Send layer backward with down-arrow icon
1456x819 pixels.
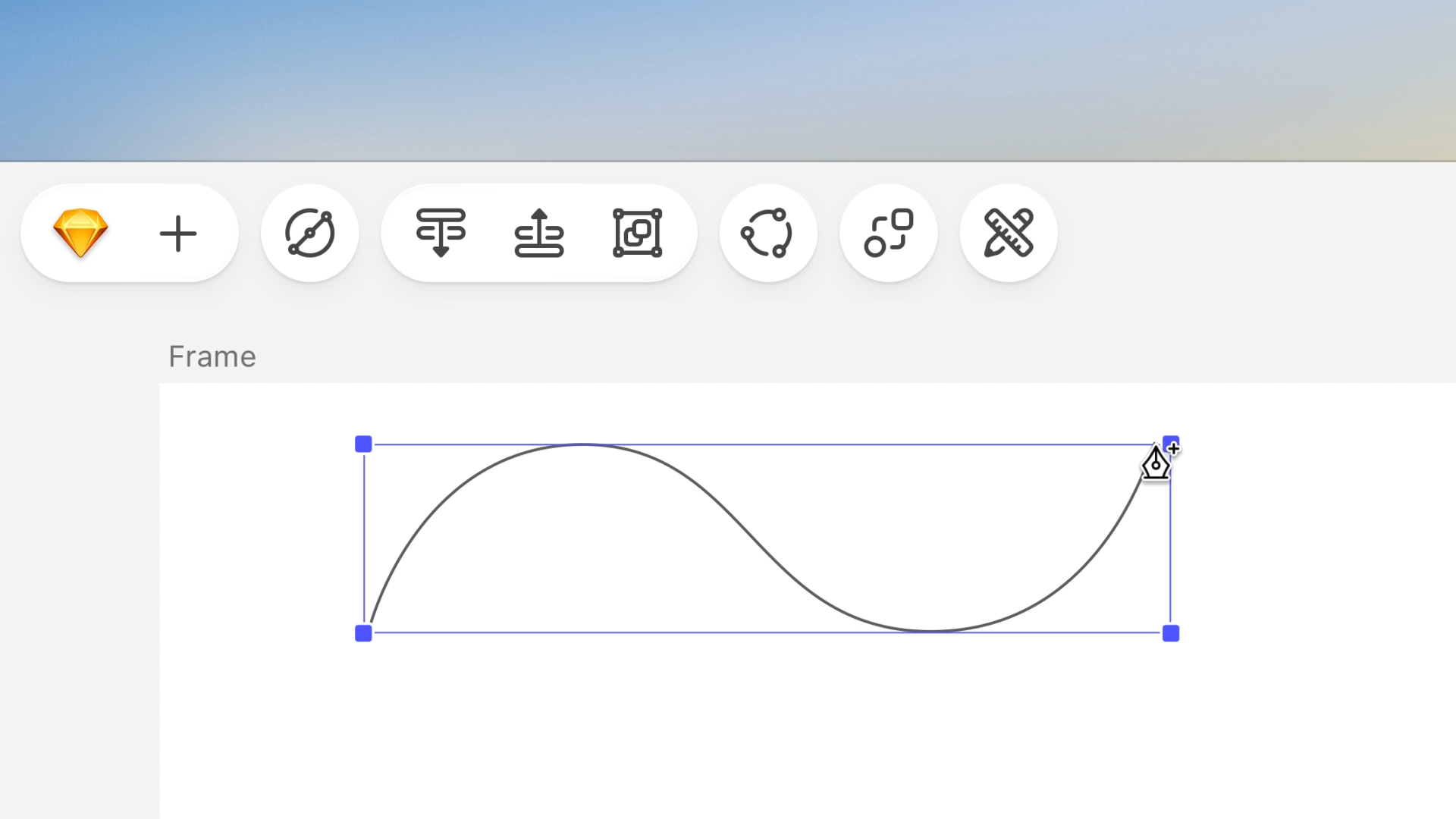441,233
